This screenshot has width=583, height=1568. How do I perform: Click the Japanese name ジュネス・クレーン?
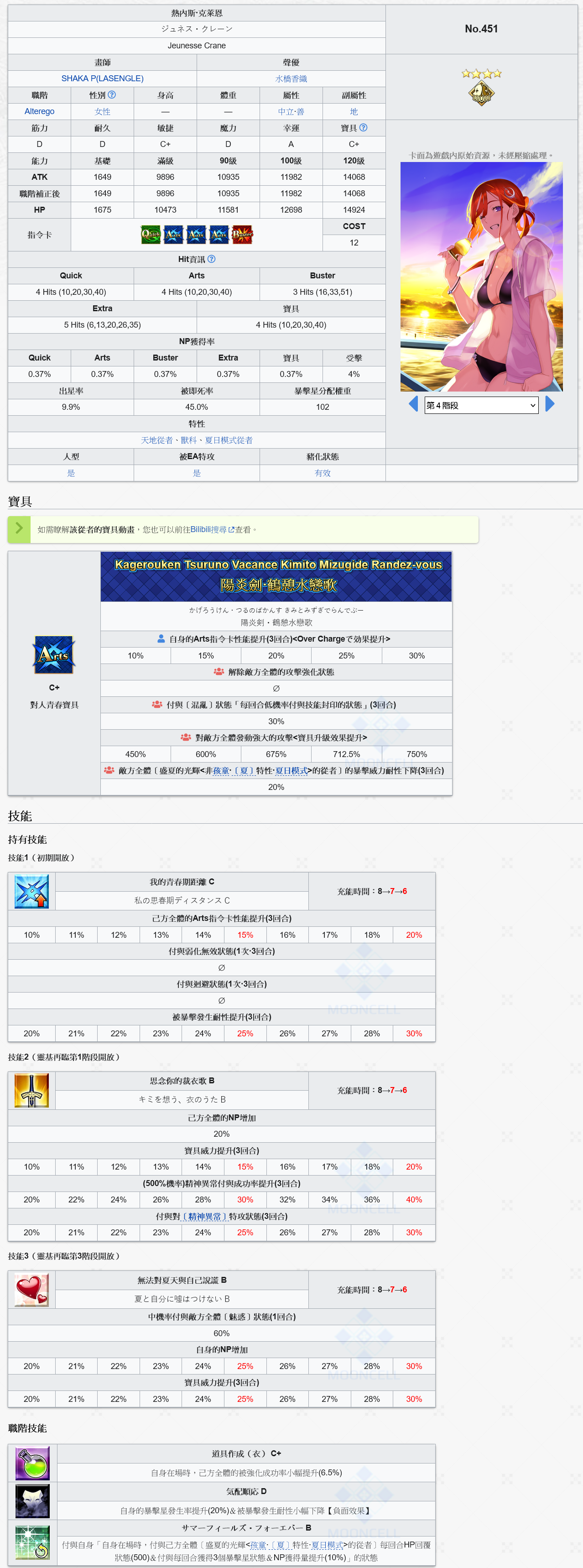[197, 29]
